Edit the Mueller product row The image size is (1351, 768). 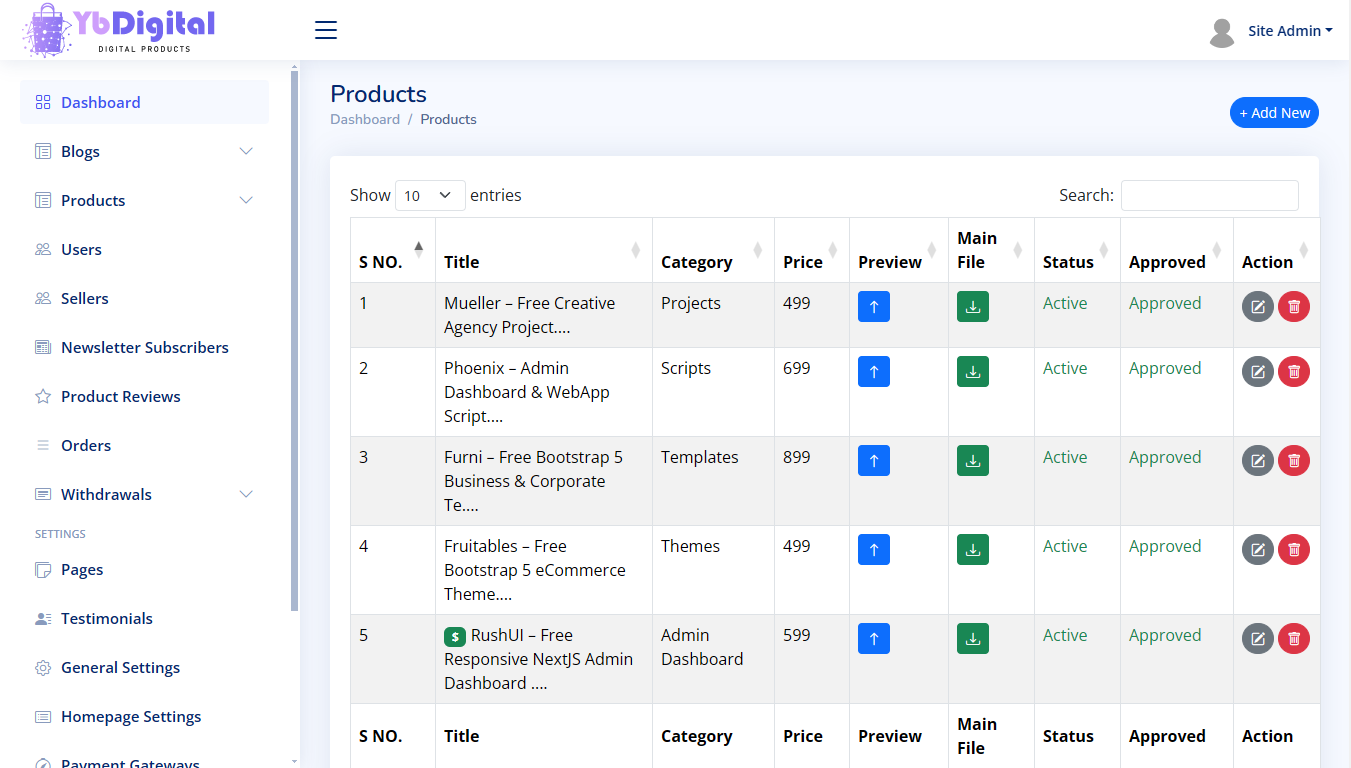click(1258, 307)
